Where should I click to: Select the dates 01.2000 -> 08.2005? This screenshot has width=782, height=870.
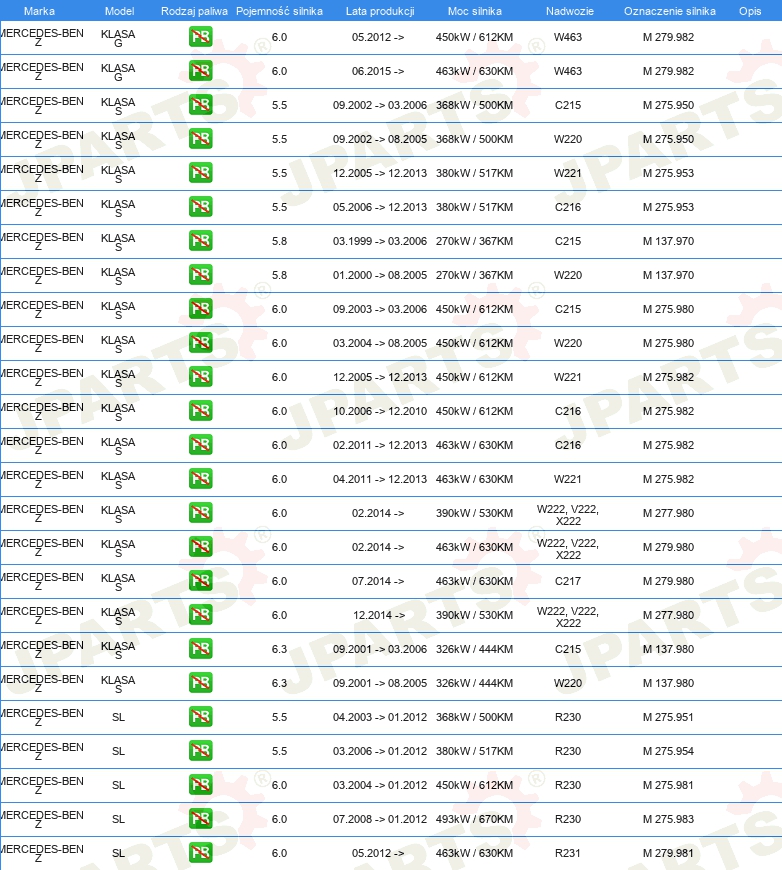point(380,275)
